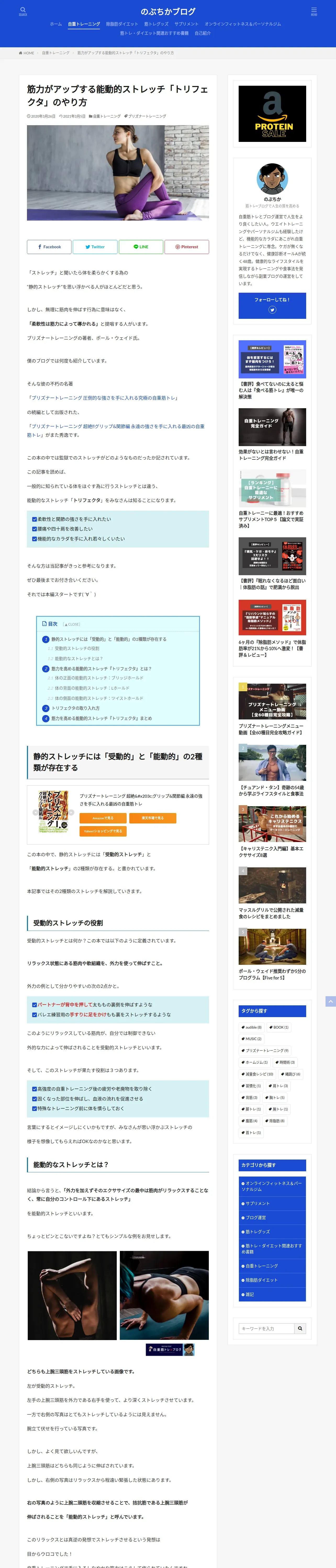Select the 脚トレ (1) tag
Image resolution: width=336 pixels, height=1568 pixels.
pos(251,1109)
